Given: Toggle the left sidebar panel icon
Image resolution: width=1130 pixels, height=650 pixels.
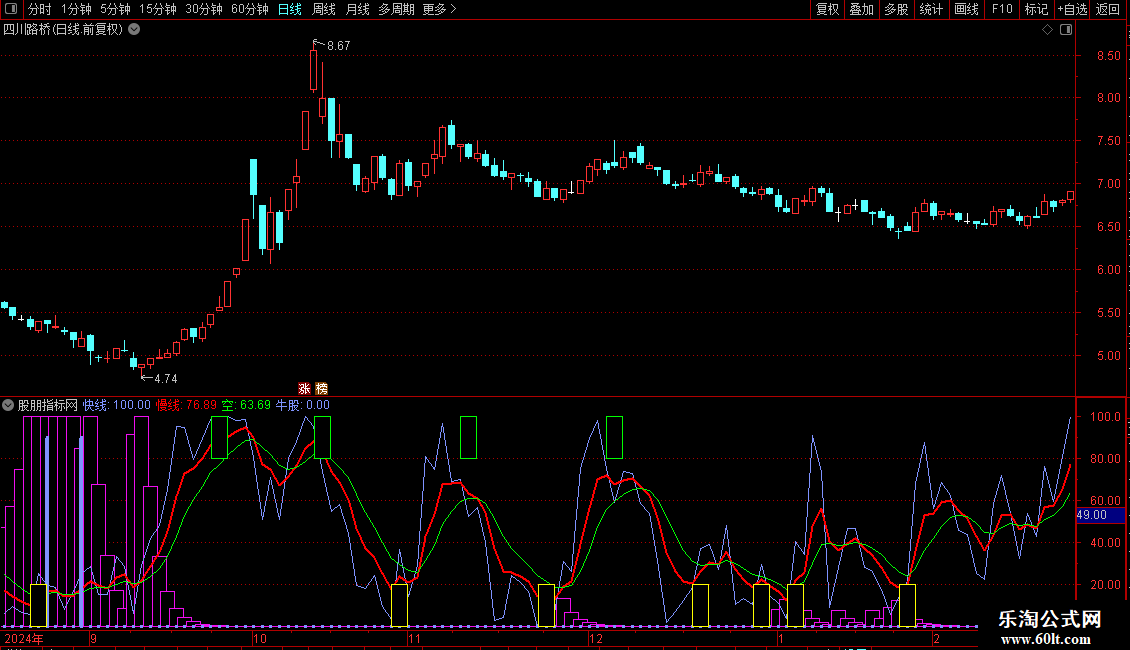Looking at the screenshot, I should 10,10.
